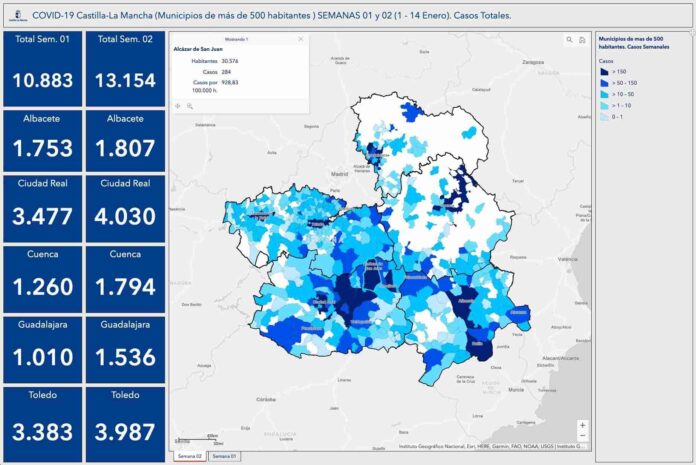Switch to the Semana 02 tab
Viewport: 696px width, 465px height.
[x=189, y=456]
